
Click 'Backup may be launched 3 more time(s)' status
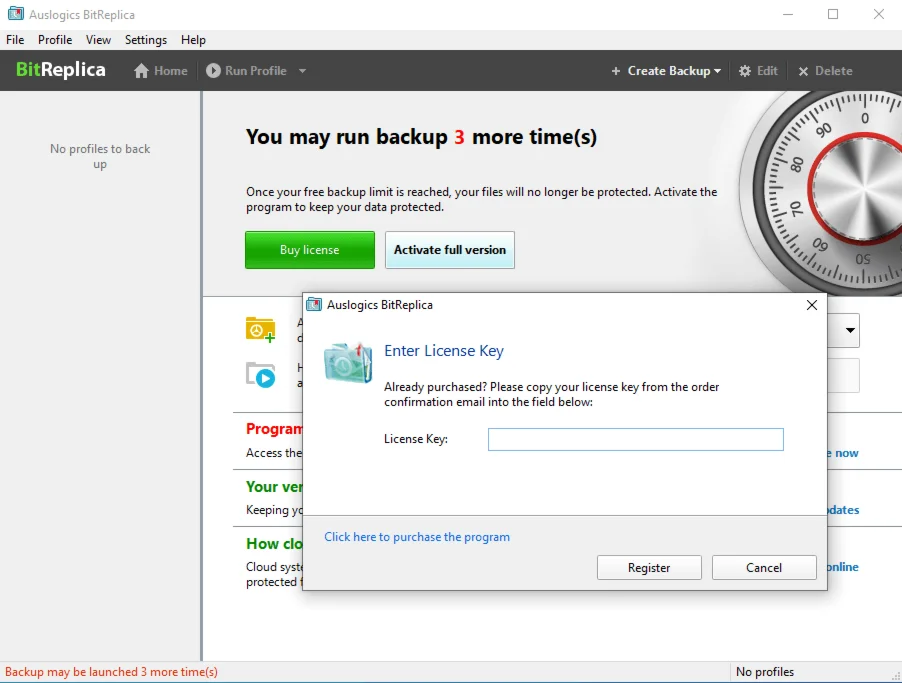tap(112, 671)
